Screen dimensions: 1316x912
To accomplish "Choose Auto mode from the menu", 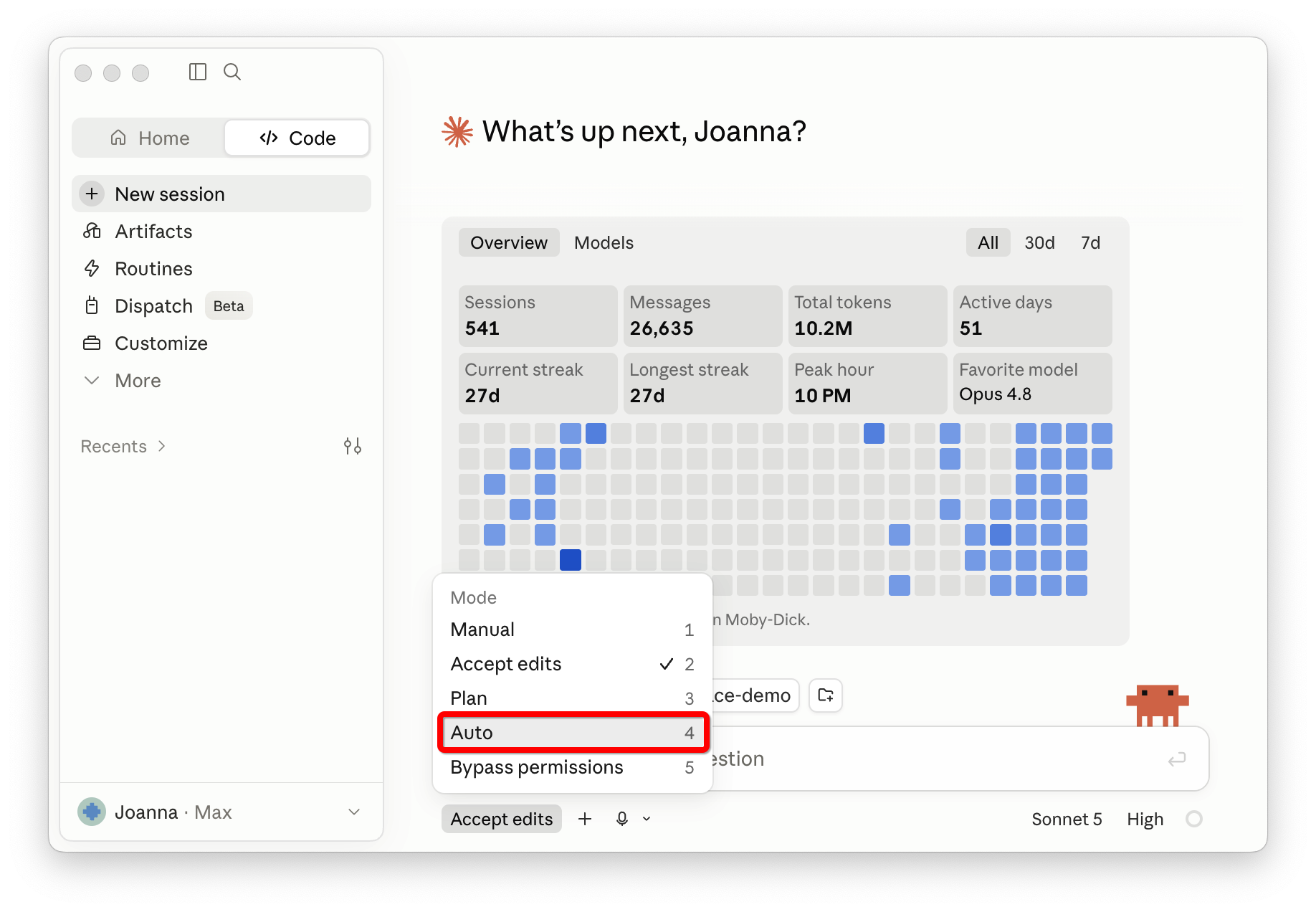I will coord(572,733).
